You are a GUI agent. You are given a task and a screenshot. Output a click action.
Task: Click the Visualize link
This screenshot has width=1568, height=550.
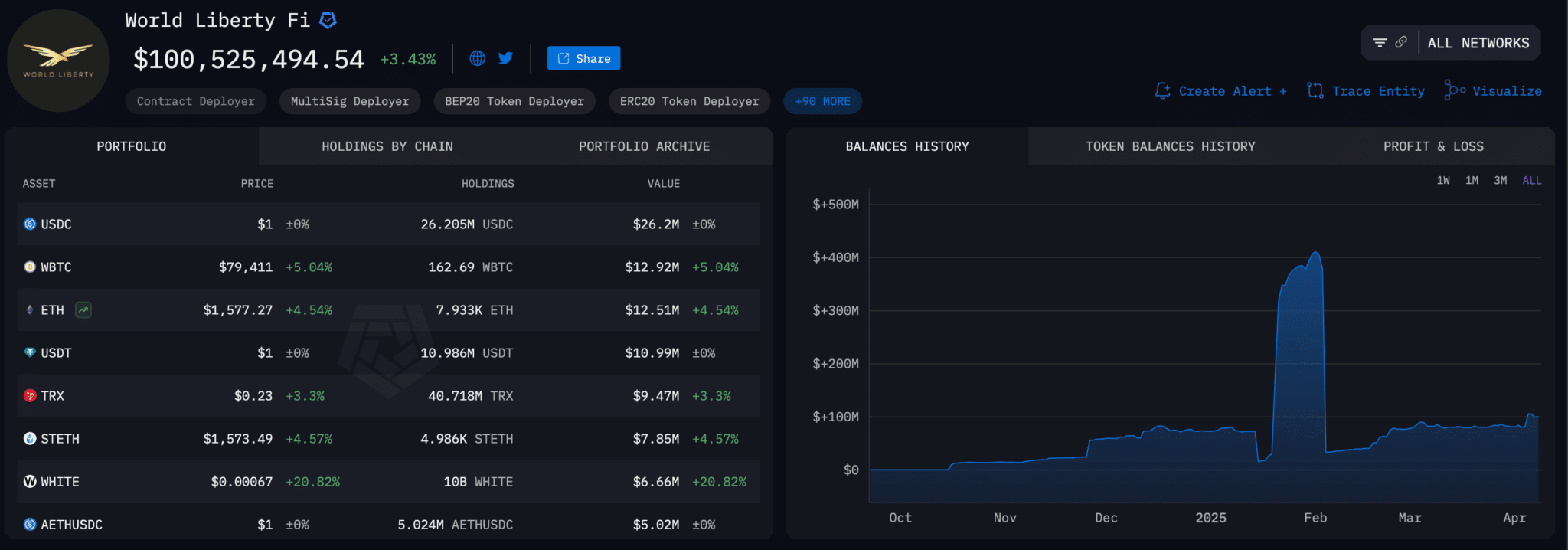1493,91
